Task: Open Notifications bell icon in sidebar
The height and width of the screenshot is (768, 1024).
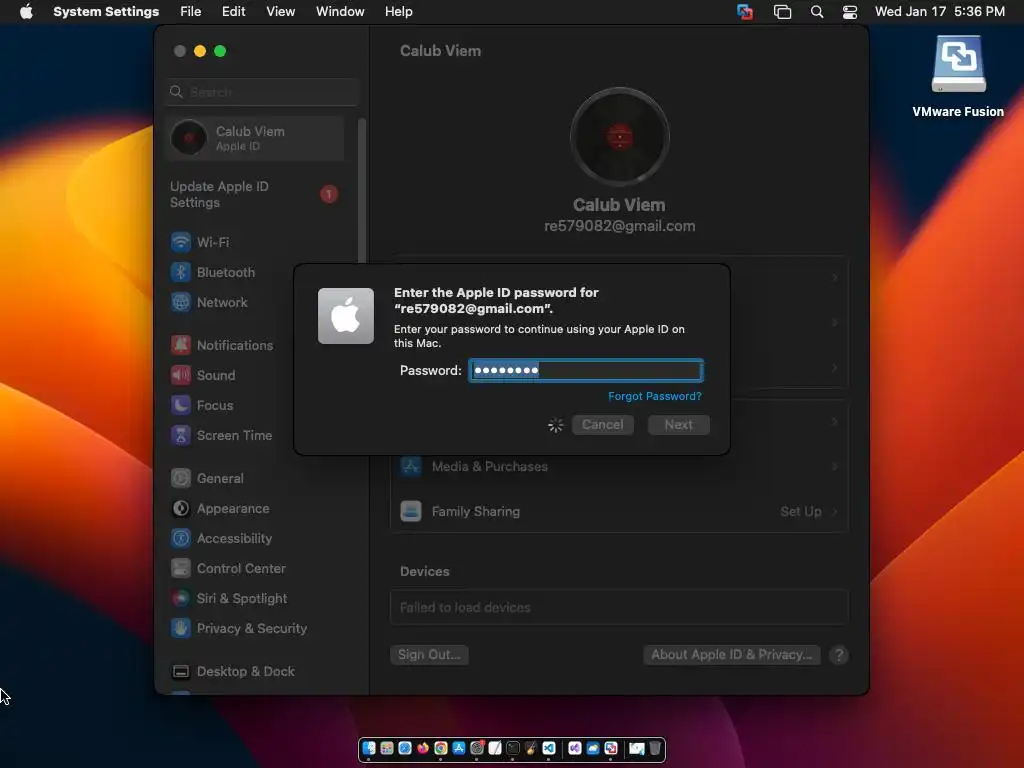Action: 181,345
